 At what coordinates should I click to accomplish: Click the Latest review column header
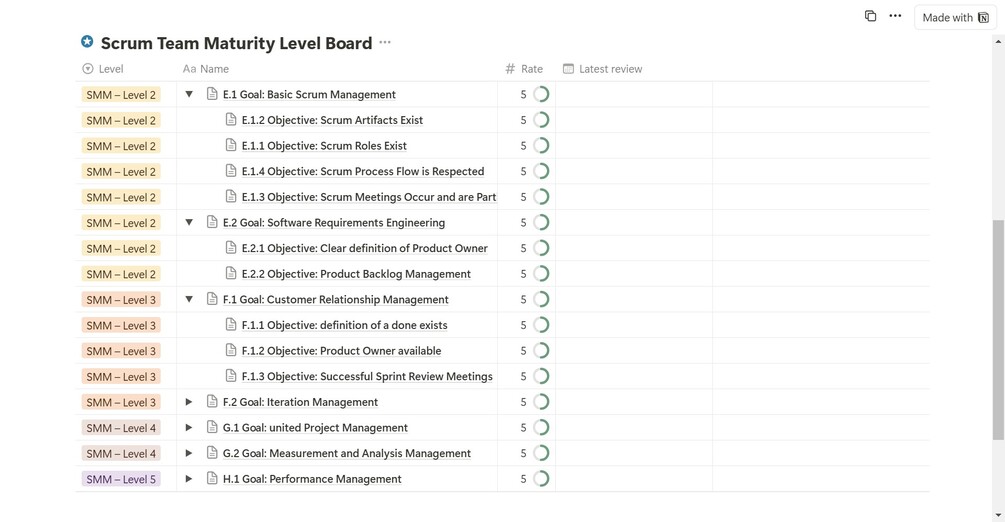610,69
